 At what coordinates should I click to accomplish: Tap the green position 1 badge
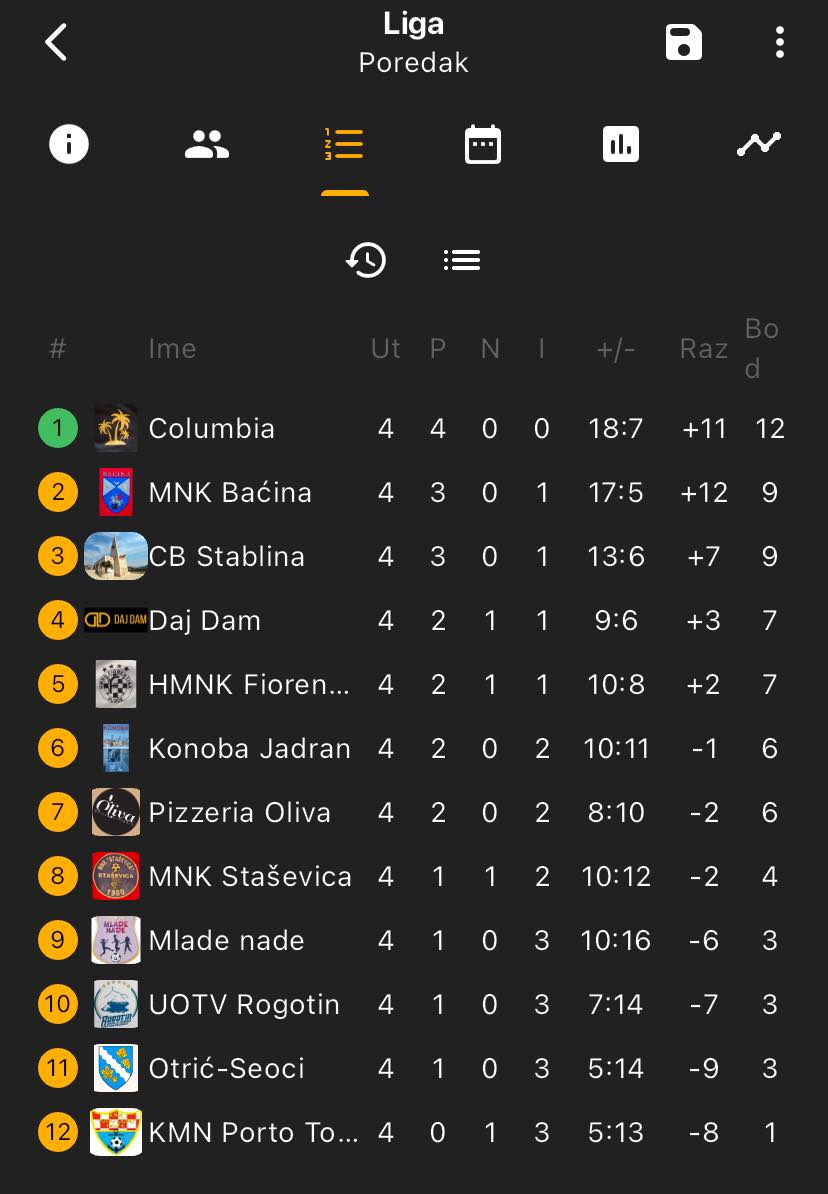(58, 428)
